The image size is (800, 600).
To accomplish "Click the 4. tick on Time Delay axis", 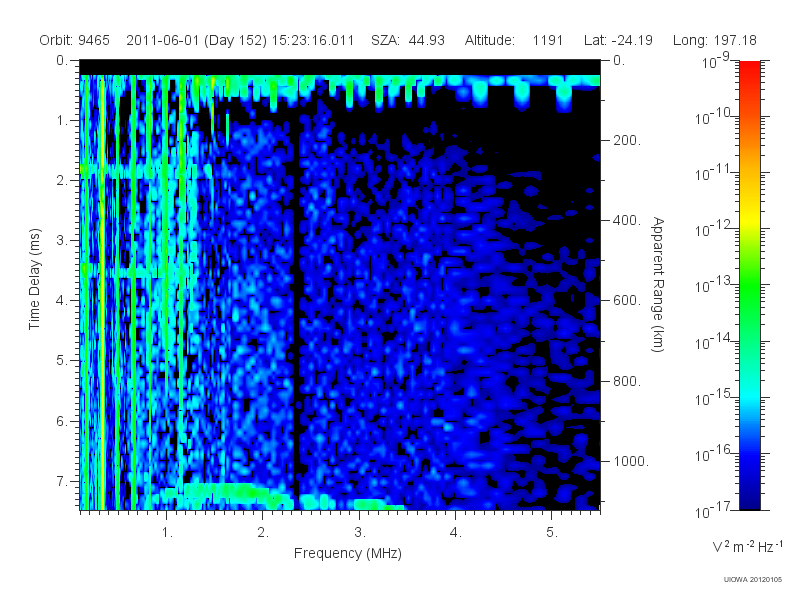I will [62, 301].
